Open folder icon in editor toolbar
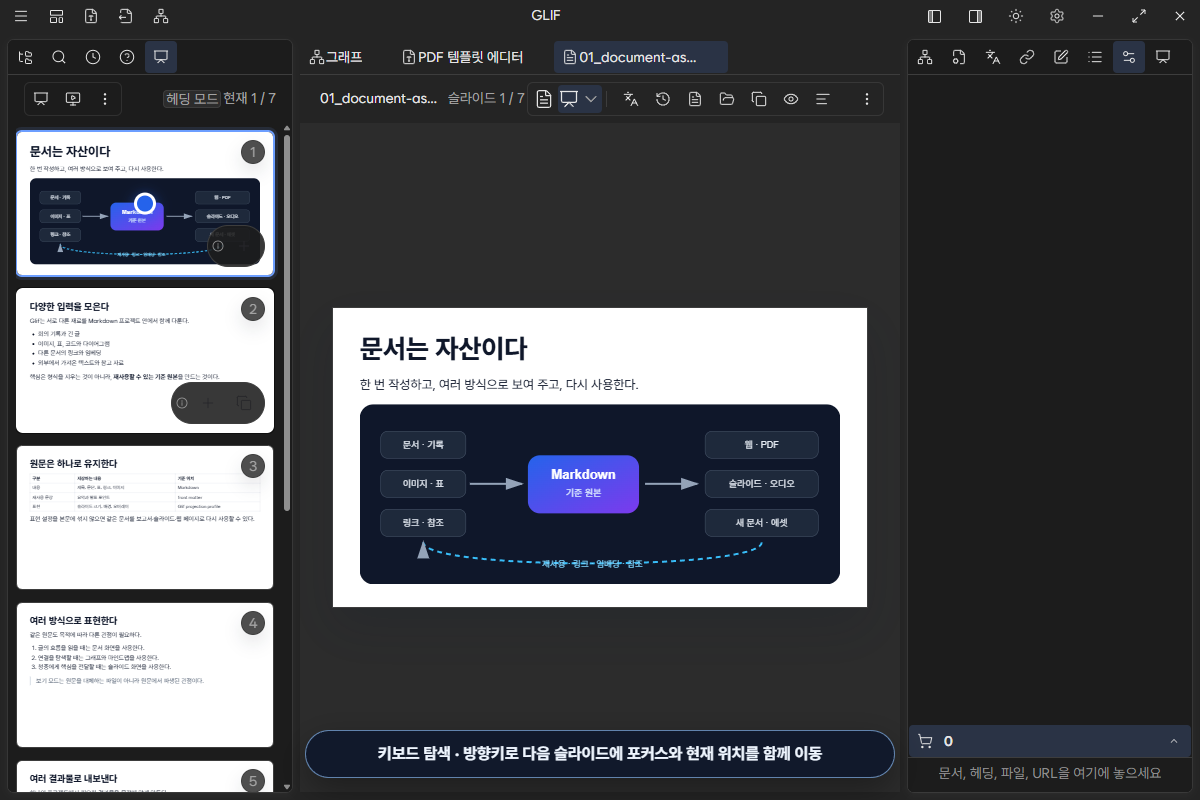 pos(727,99)
